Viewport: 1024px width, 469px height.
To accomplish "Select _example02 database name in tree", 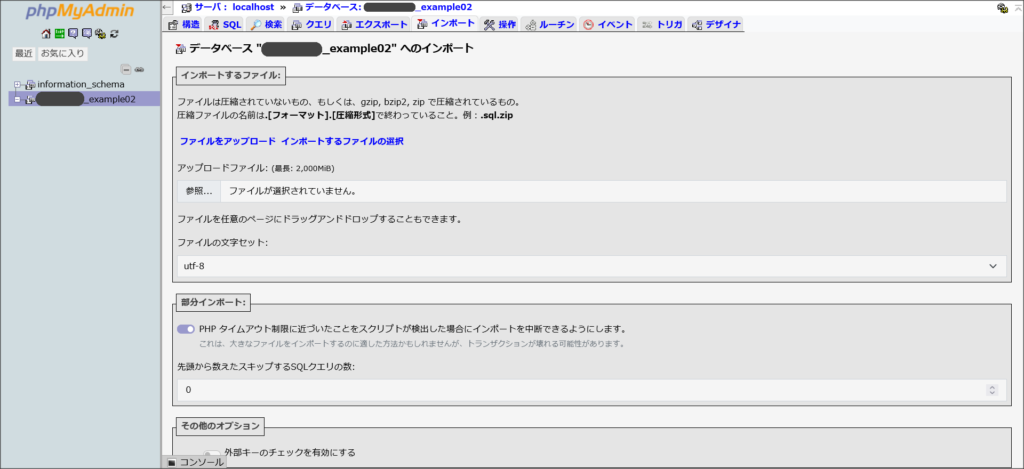I will coord(86,99).
